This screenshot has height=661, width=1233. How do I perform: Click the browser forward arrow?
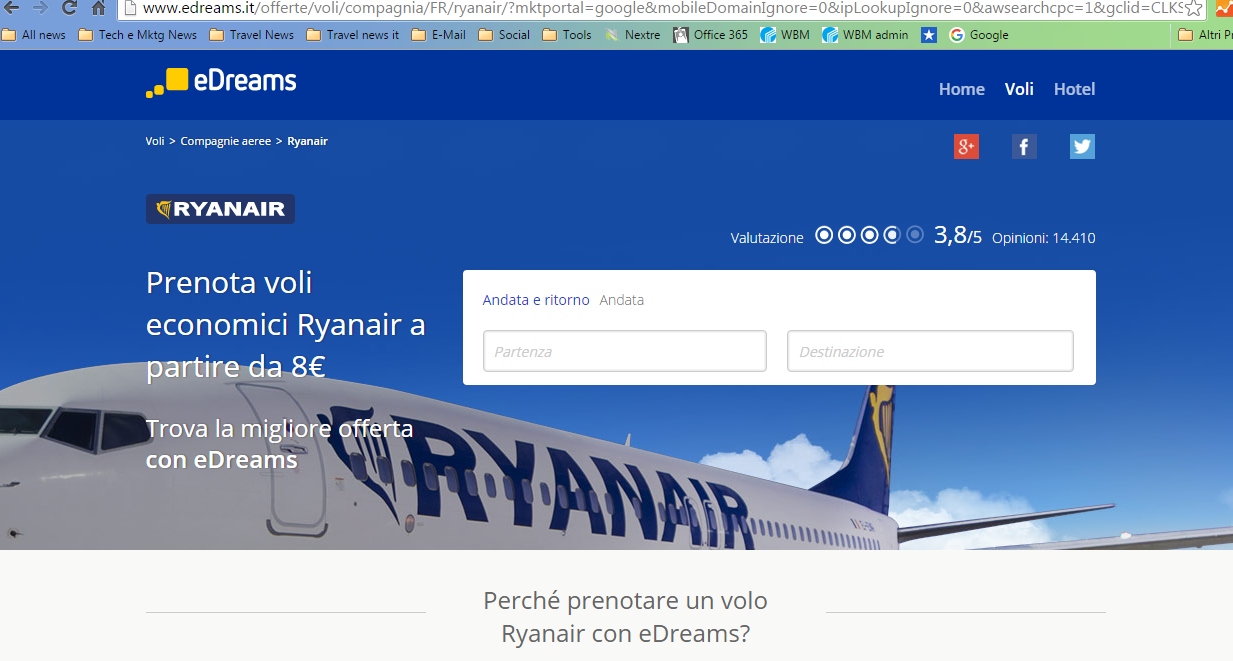coord(40,8)
